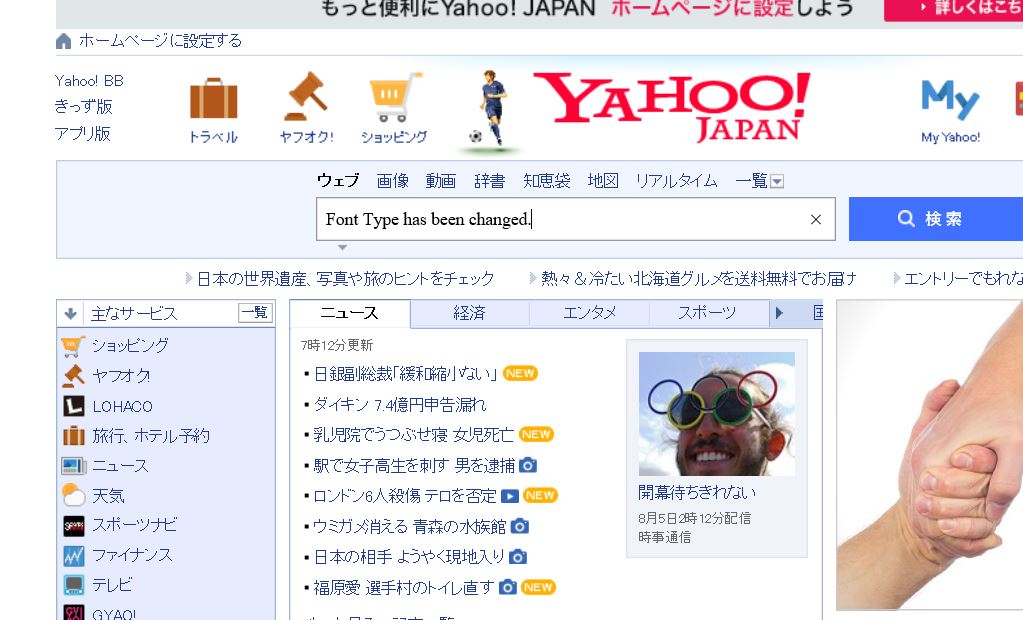Open headline ダイキン 7.4億円申告漏れ

400,405
